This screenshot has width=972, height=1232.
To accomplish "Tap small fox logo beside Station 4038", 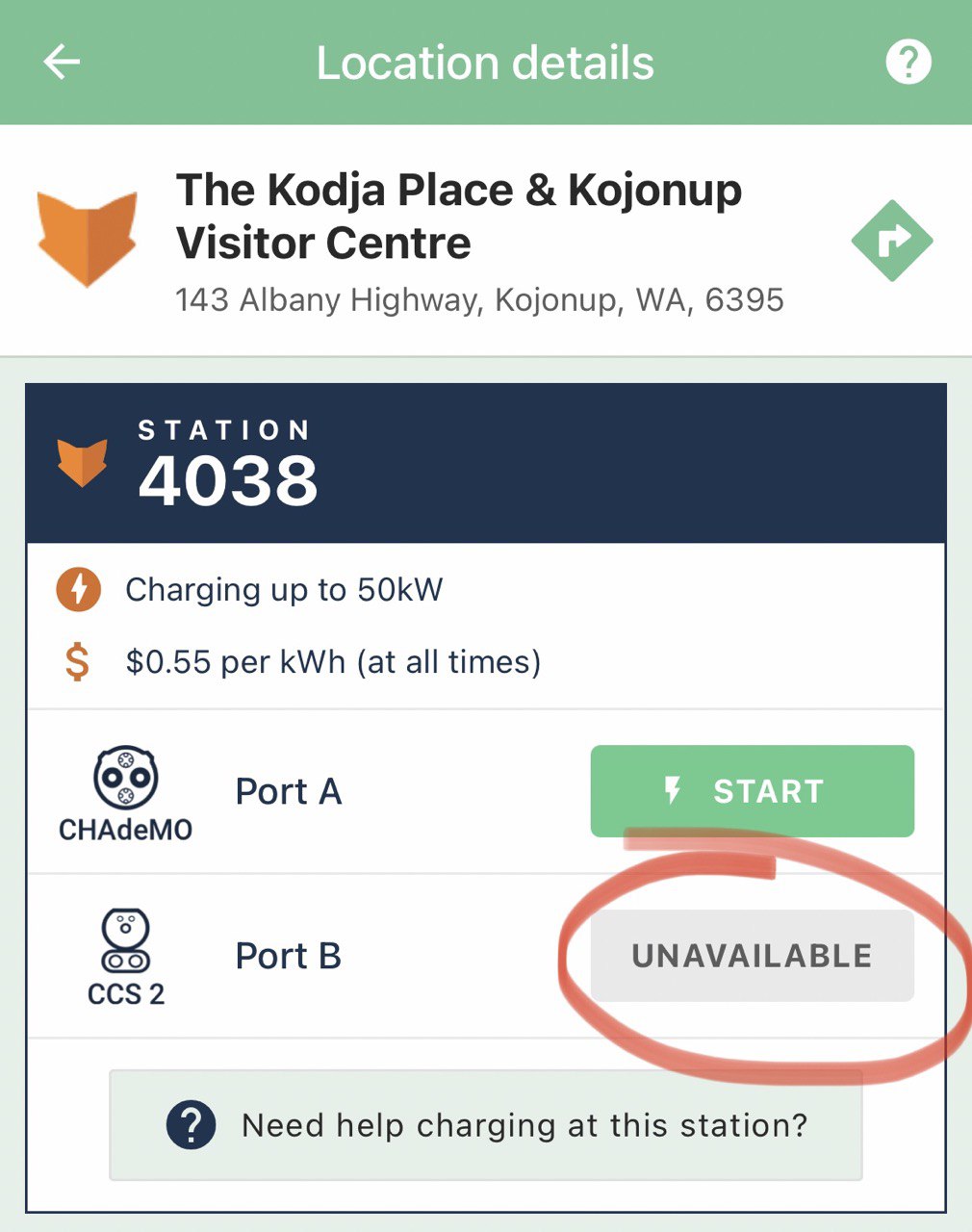I will coord(82,463).
